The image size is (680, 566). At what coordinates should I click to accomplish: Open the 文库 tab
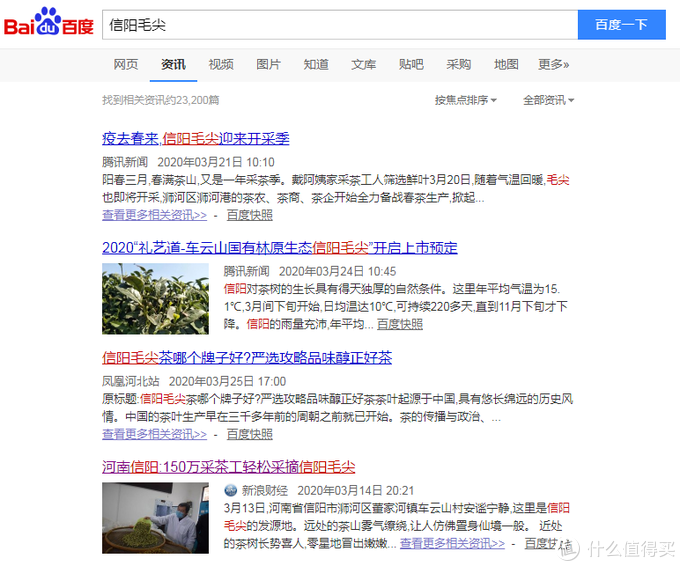coord(363,65)
